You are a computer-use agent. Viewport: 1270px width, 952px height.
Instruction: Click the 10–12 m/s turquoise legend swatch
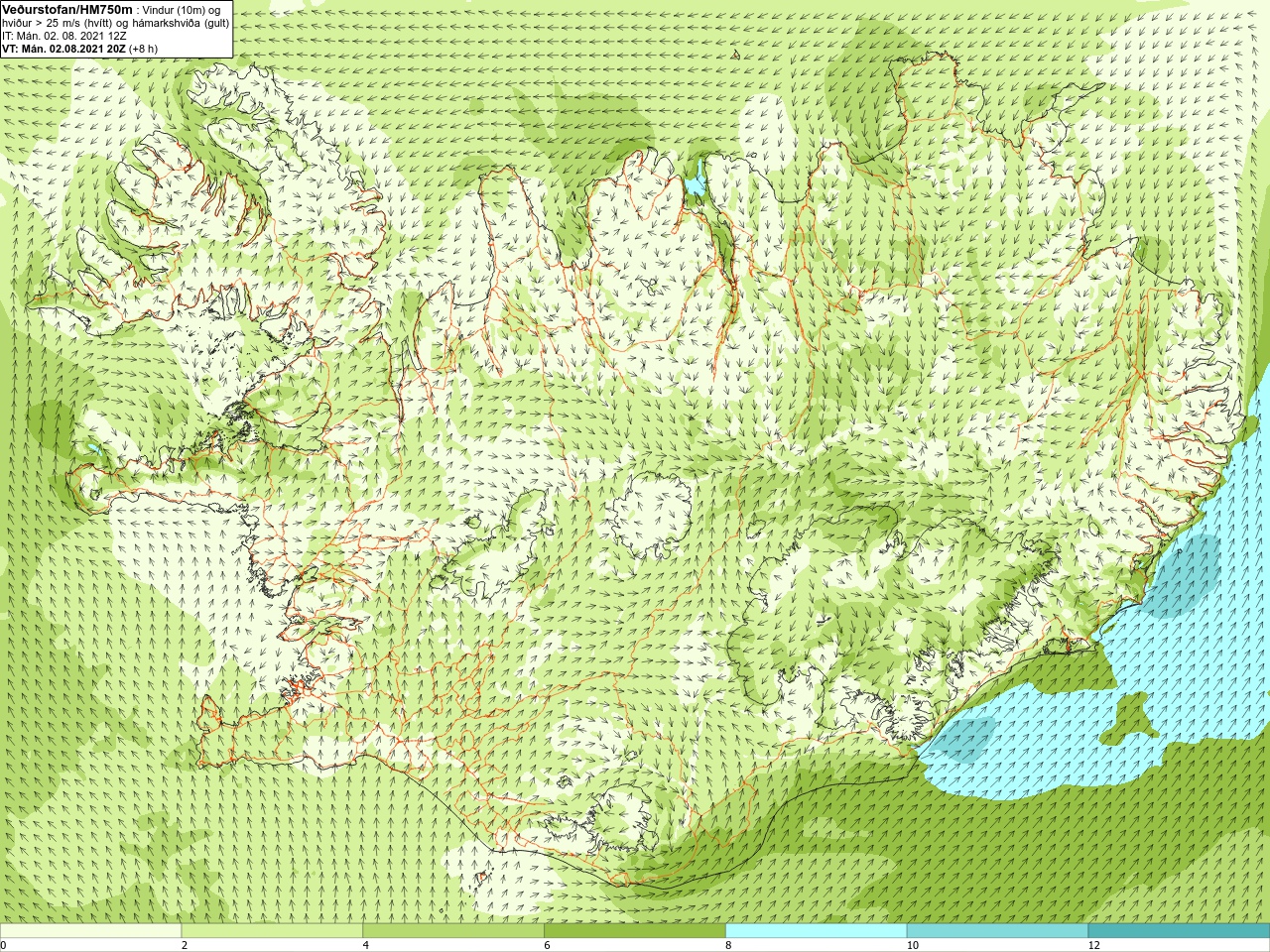997,931
